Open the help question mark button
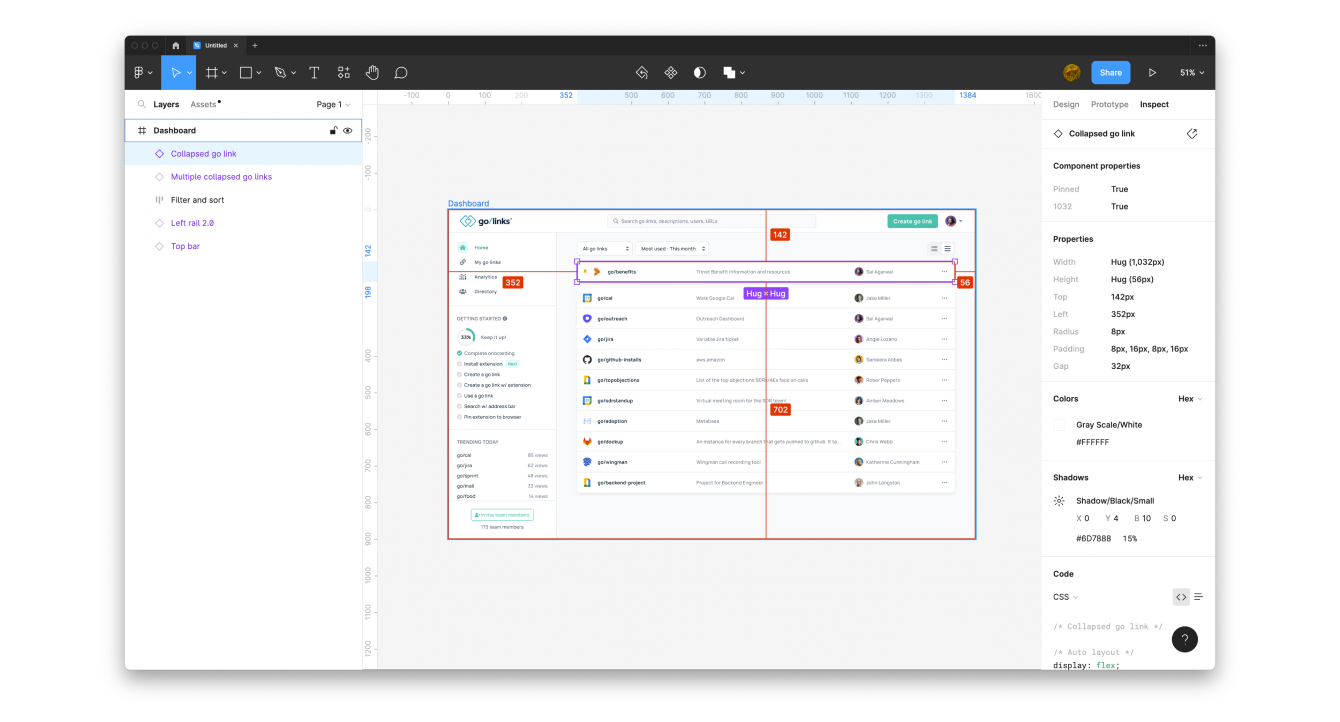This screenshot has height=722, width=1340. pyautogui.click(x=1184, y=639)
